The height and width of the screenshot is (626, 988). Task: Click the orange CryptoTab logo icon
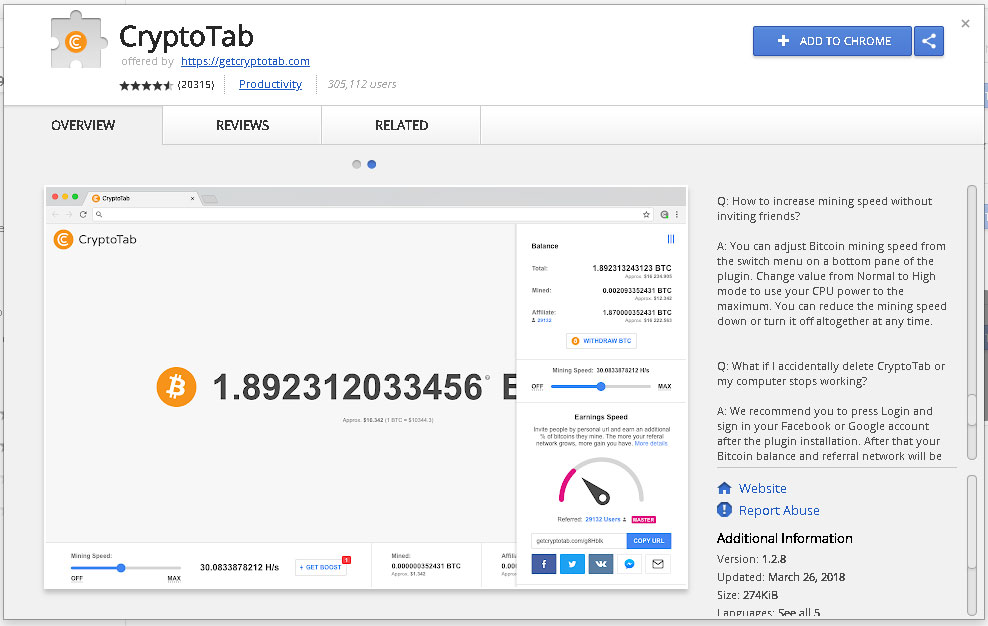coord(62,239)
